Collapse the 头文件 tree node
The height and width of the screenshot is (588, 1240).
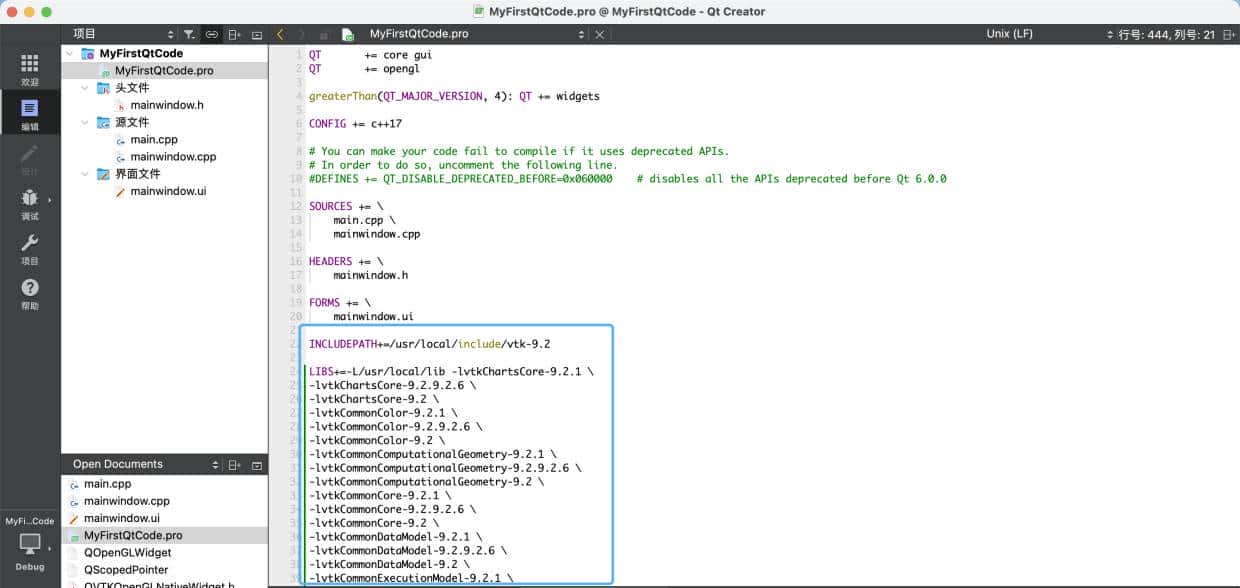[x=85, y=87]
